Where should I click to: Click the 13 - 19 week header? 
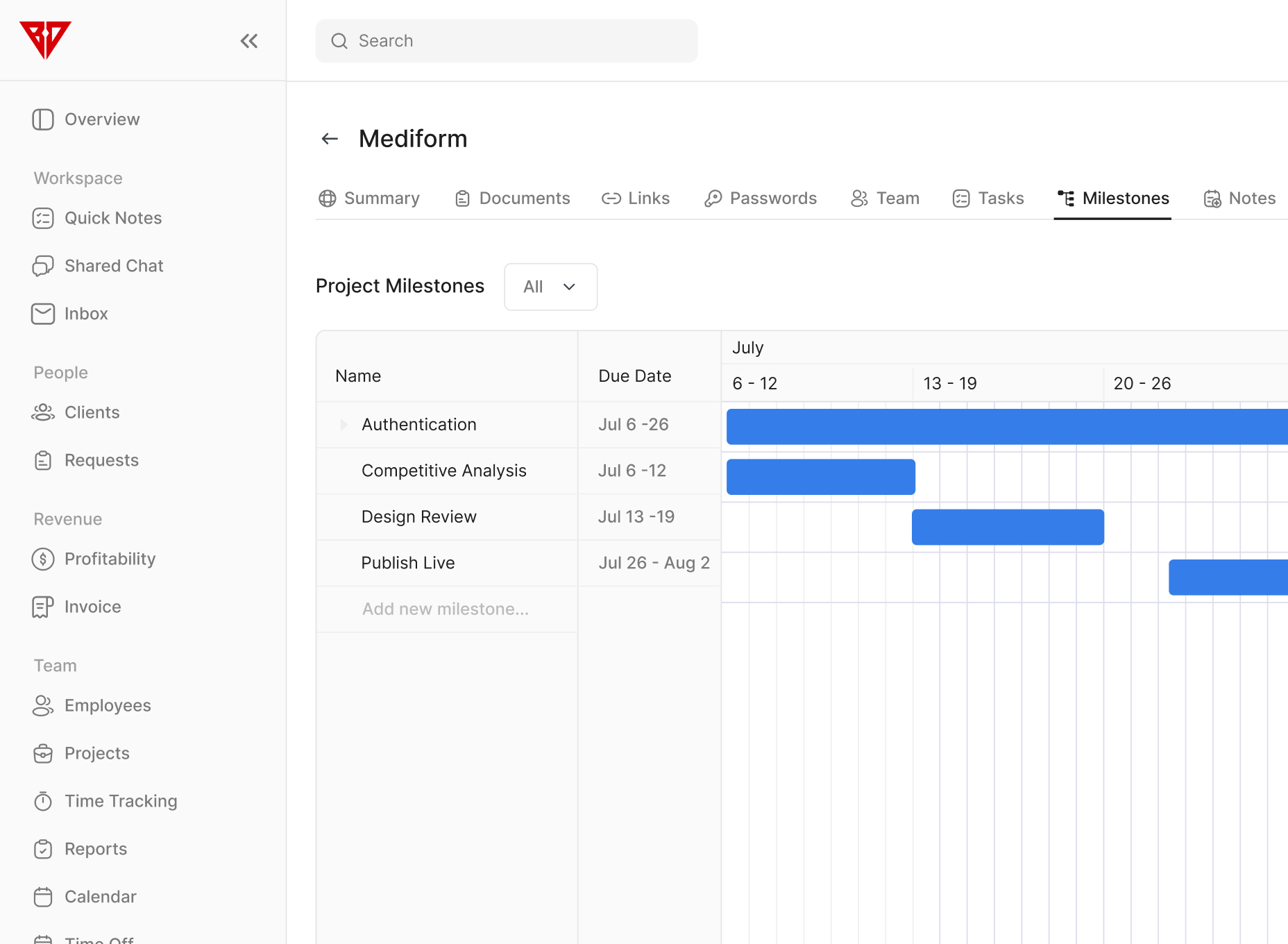coord(950,383)
